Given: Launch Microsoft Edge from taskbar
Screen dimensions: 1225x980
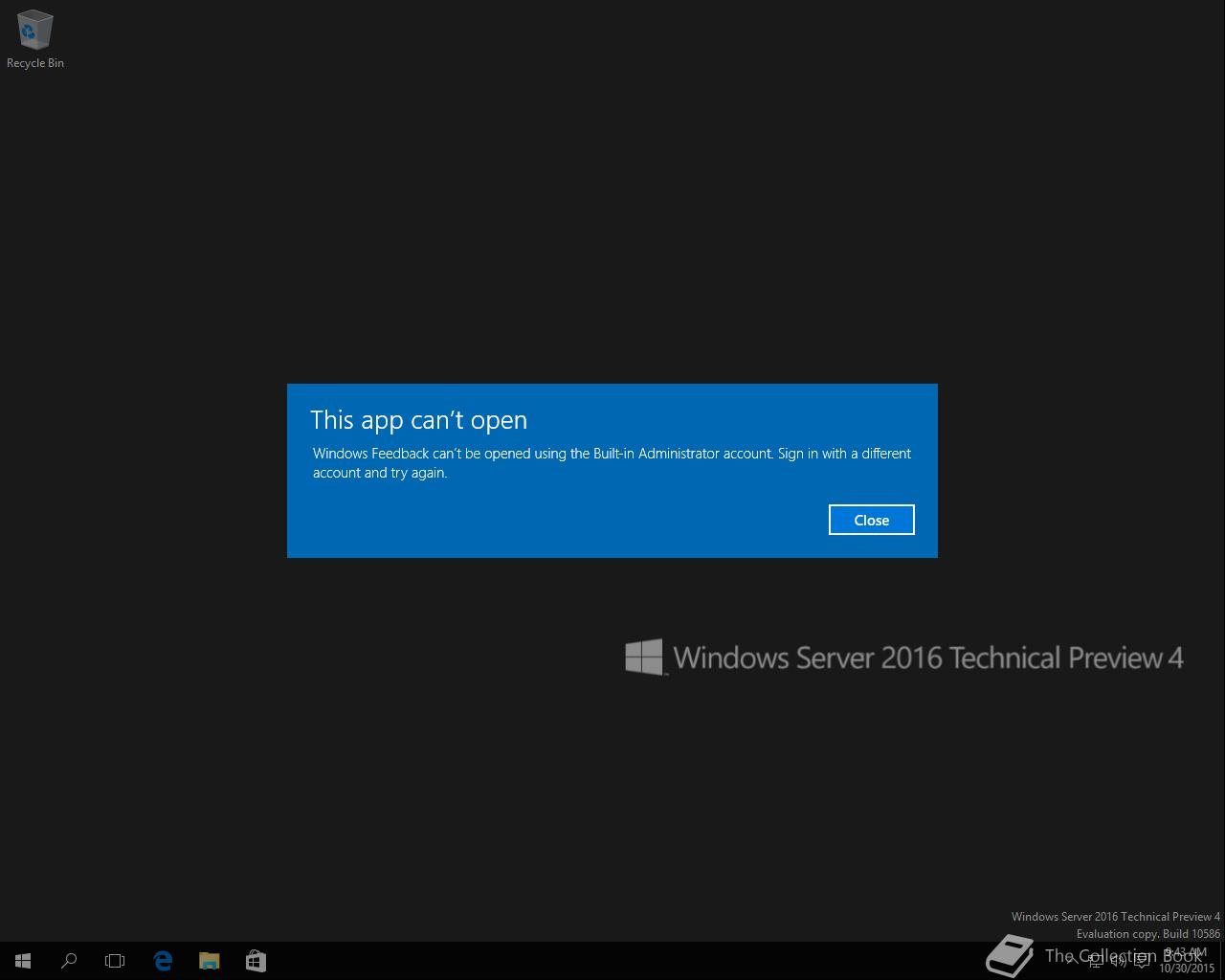Looking at the screenshot, I should click(x=163, y=961).
